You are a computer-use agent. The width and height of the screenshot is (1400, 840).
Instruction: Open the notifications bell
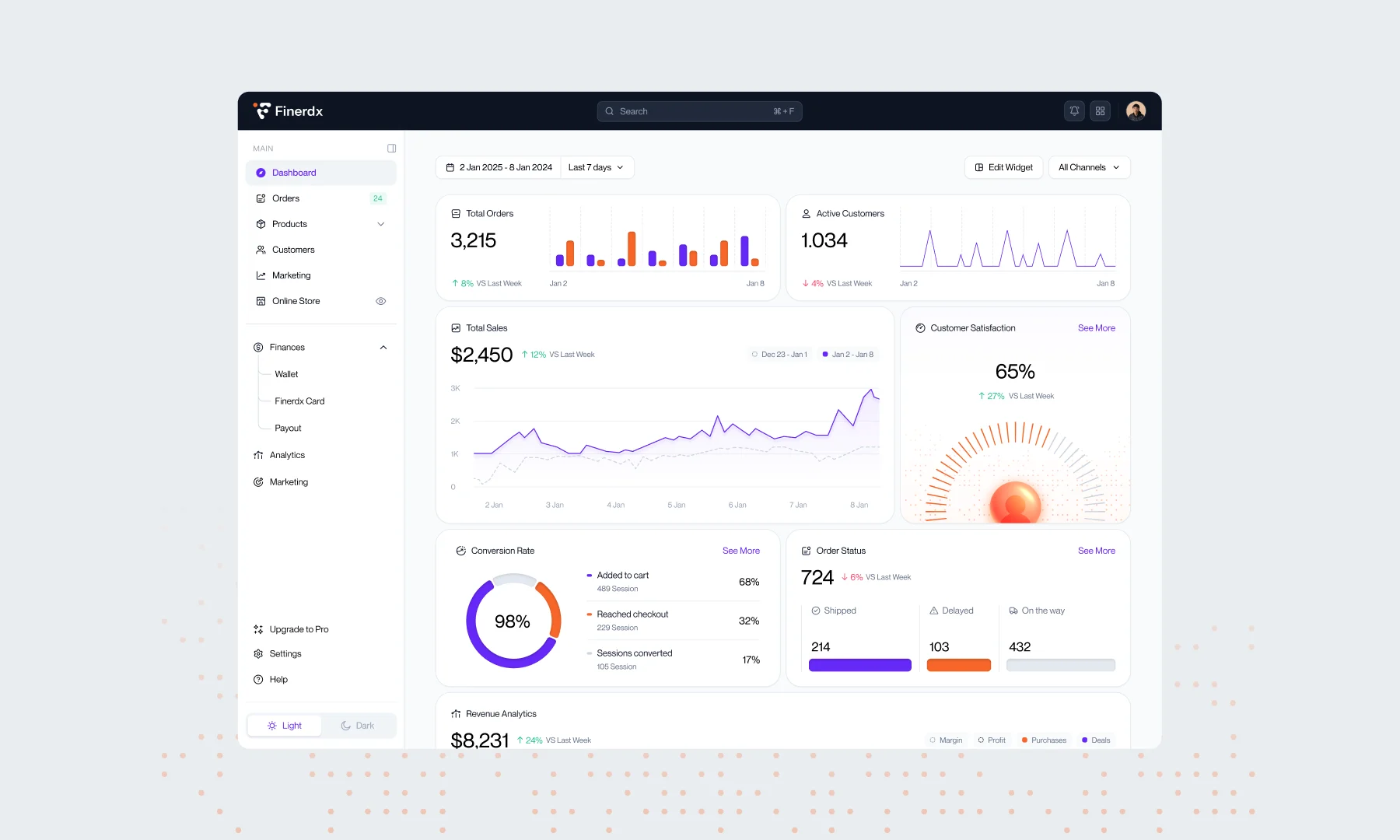click(x=1074, y=111)
